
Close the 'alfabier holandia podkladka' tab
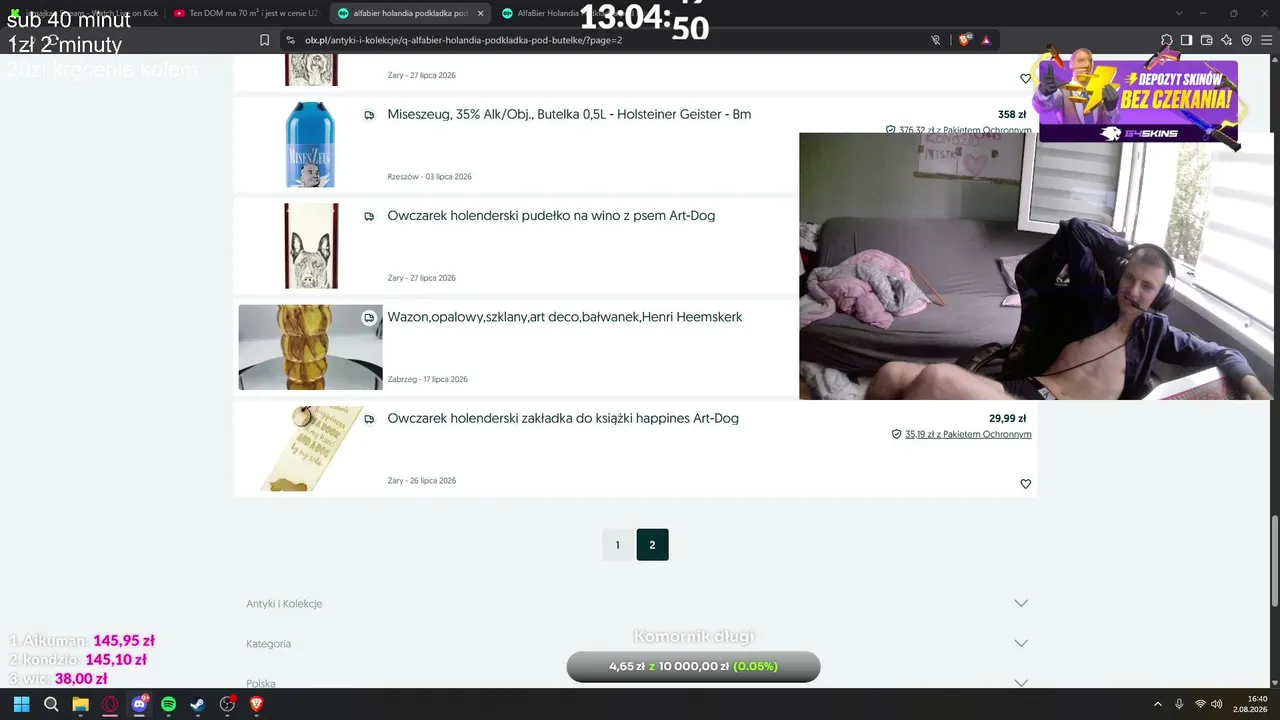pyautogui.click(x=480, y=13)
